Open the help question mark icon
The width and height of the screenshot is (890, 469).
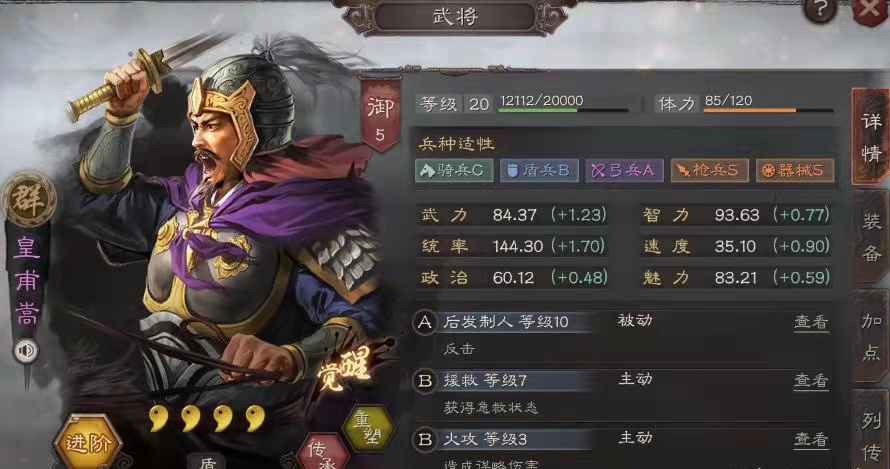click(820, 9)
